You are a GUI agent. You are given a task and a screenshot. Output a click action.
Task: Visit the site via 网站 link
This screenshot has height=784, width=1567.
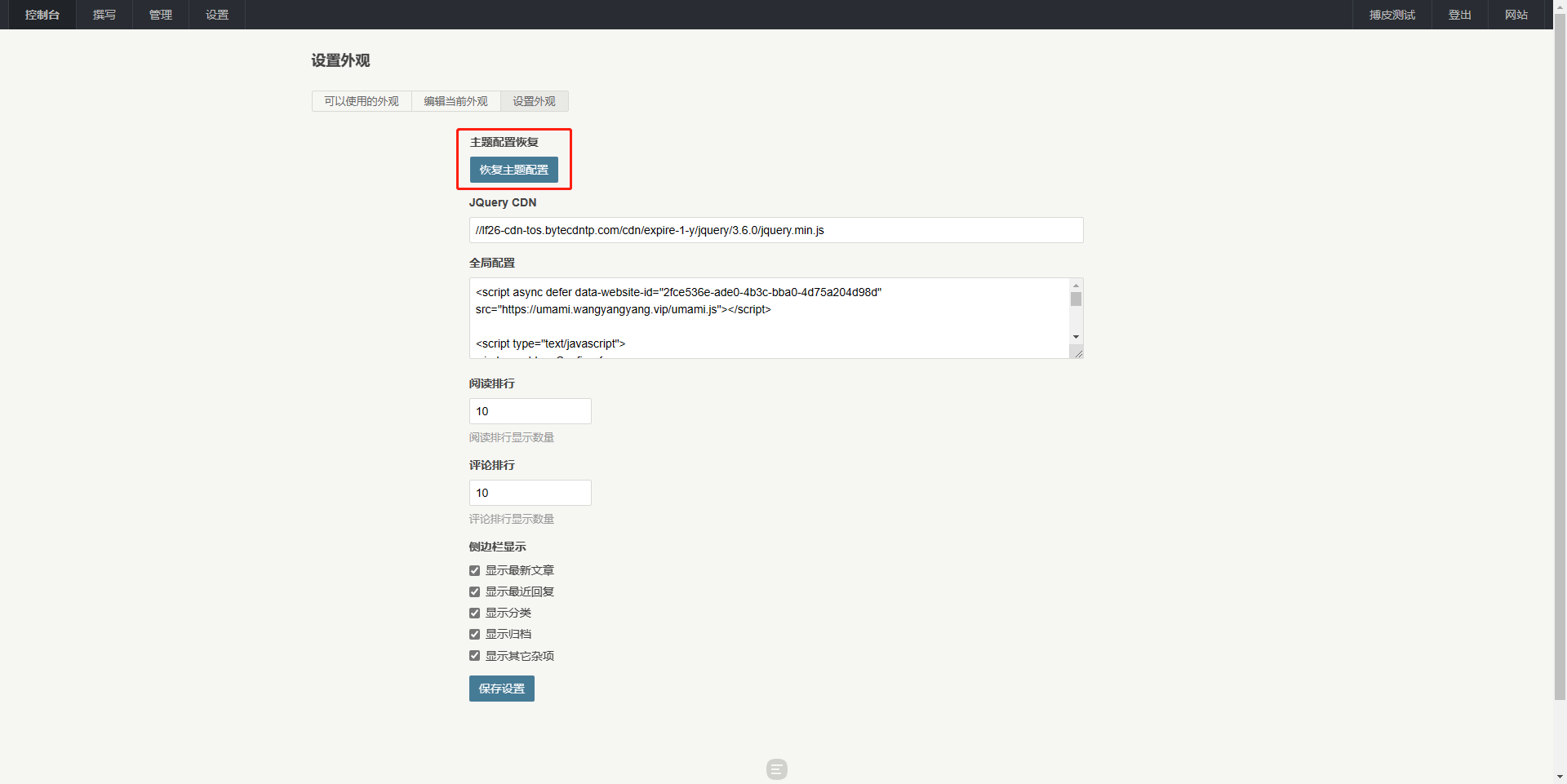click(x=1516, y=15)
